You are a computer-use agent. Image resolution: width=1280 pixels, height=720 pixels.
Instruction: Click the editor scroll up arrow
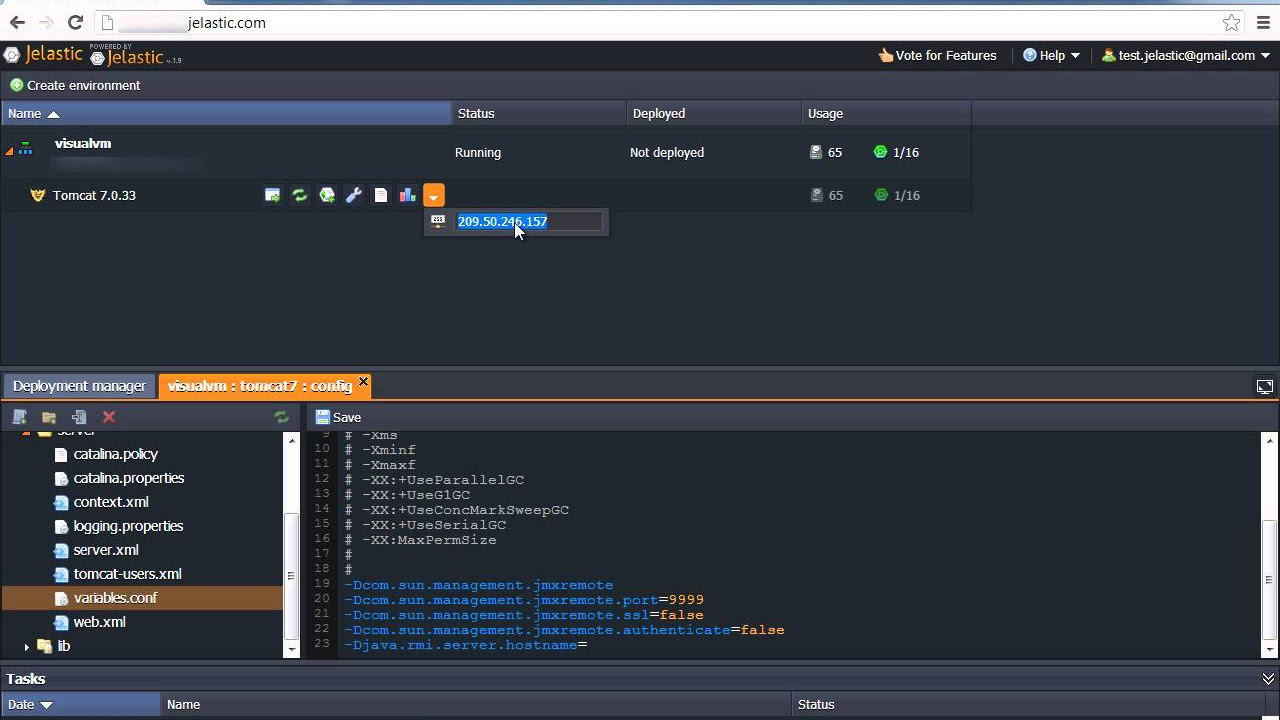click(1271, 440)
